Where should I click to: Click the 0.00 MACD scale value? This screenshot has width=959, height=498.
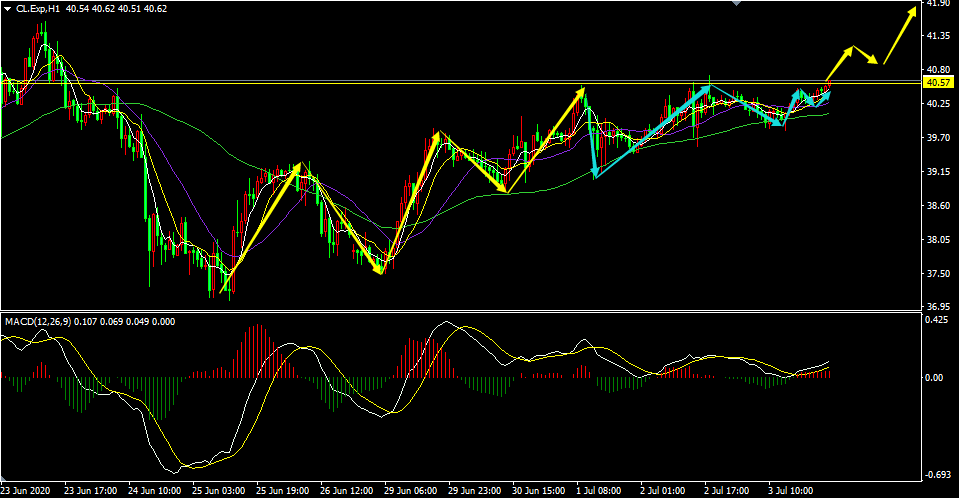[934, 378]
